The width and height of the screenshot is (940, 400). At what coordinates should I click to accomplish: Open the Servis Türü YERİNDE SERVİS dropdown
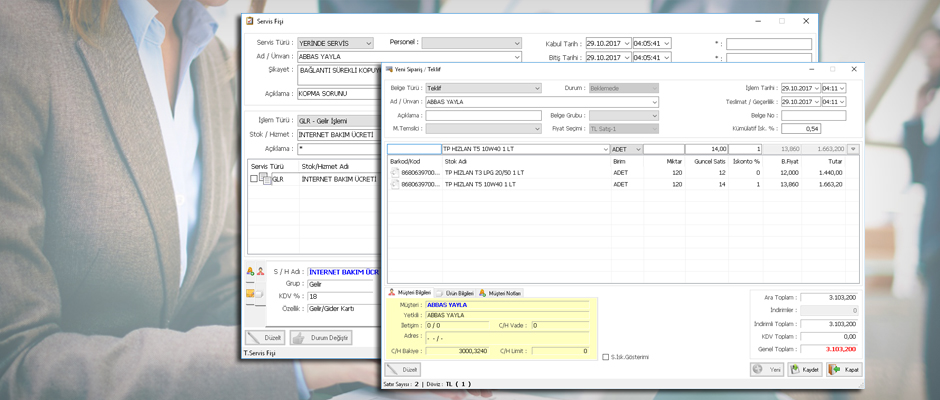point(368,43)
